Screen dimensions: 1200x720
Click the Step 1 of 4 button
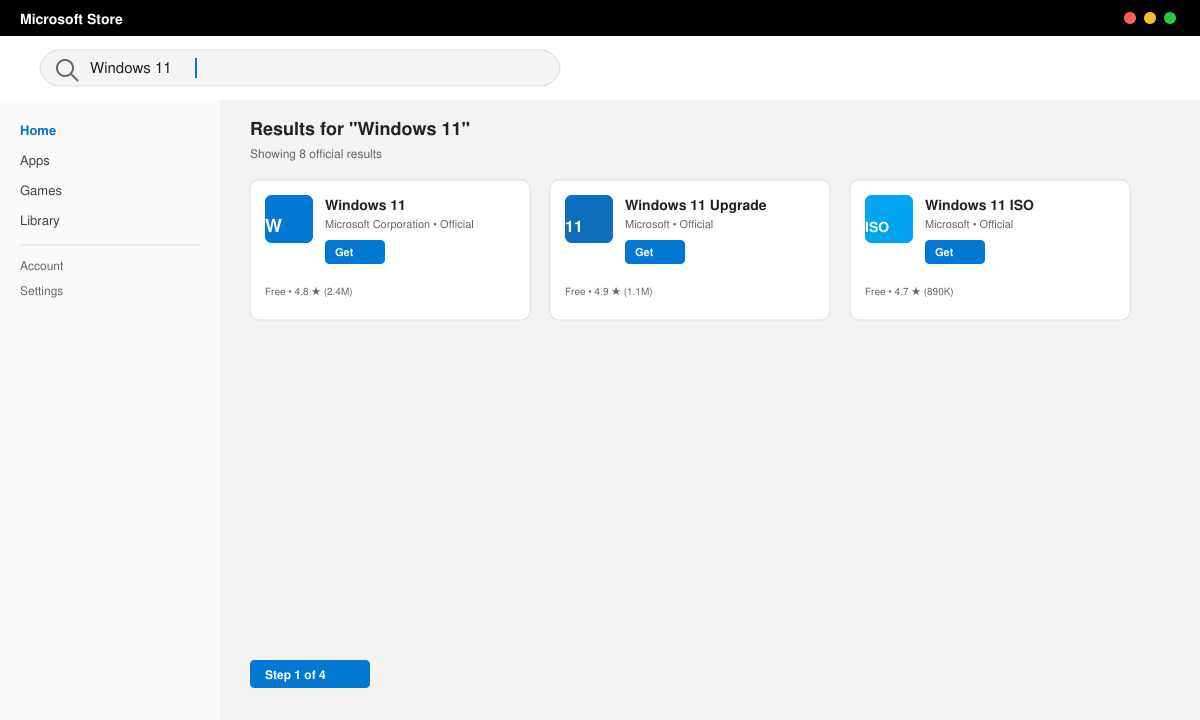click(x=310, y=674)
